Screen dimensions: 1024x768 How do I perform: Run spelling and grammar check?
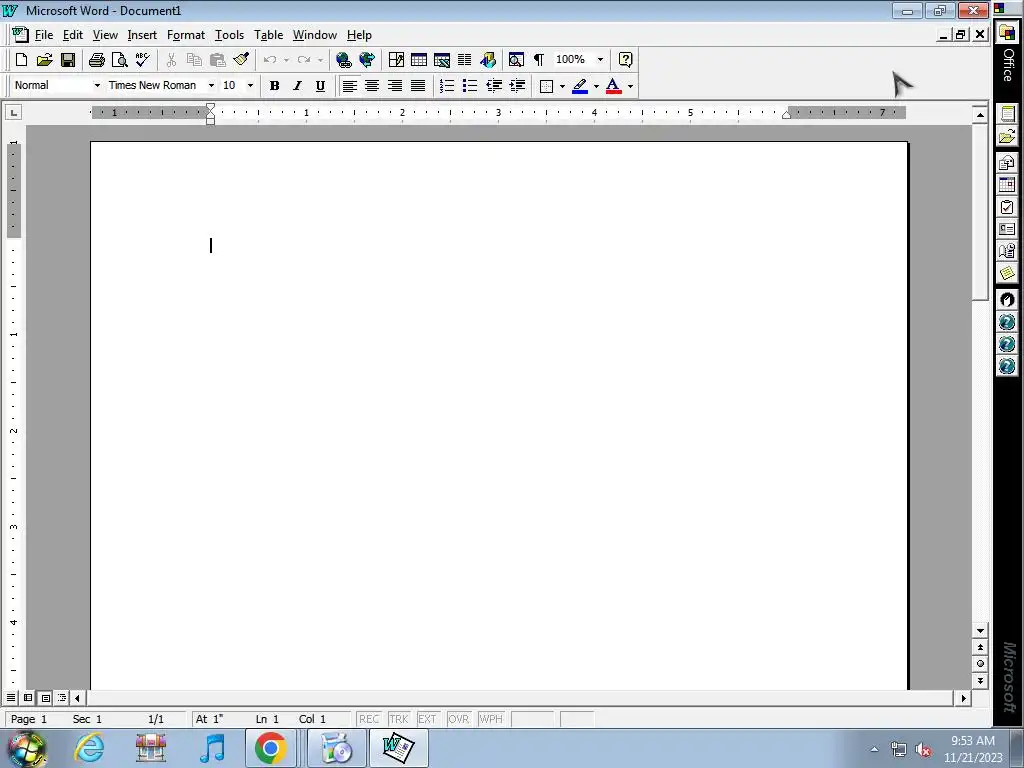coord(143,60)
